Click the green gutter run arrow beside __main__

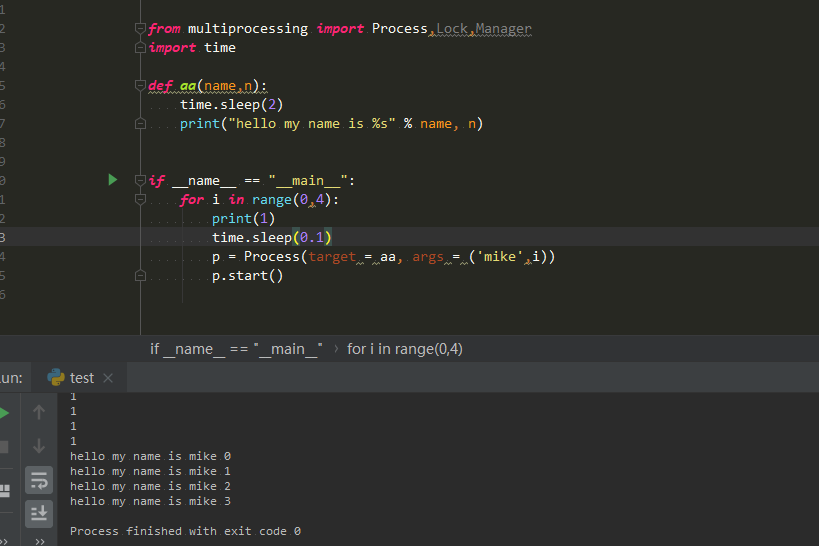(x=113, y=180)
